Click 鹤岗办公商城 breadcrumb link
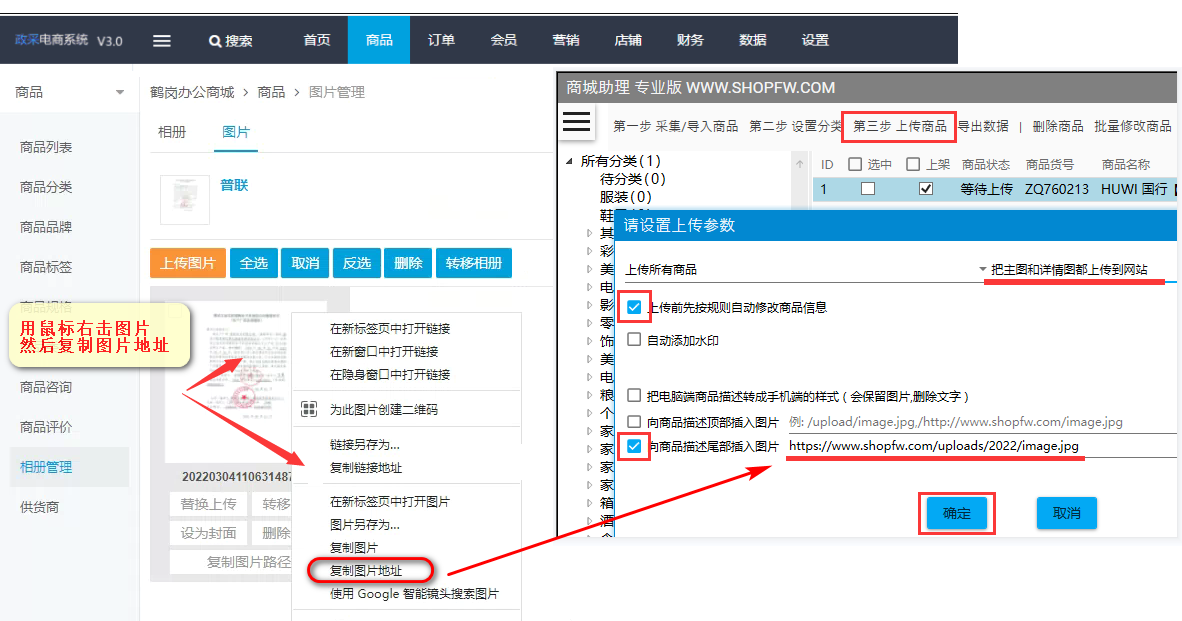1182x621 pixels. 192,92
